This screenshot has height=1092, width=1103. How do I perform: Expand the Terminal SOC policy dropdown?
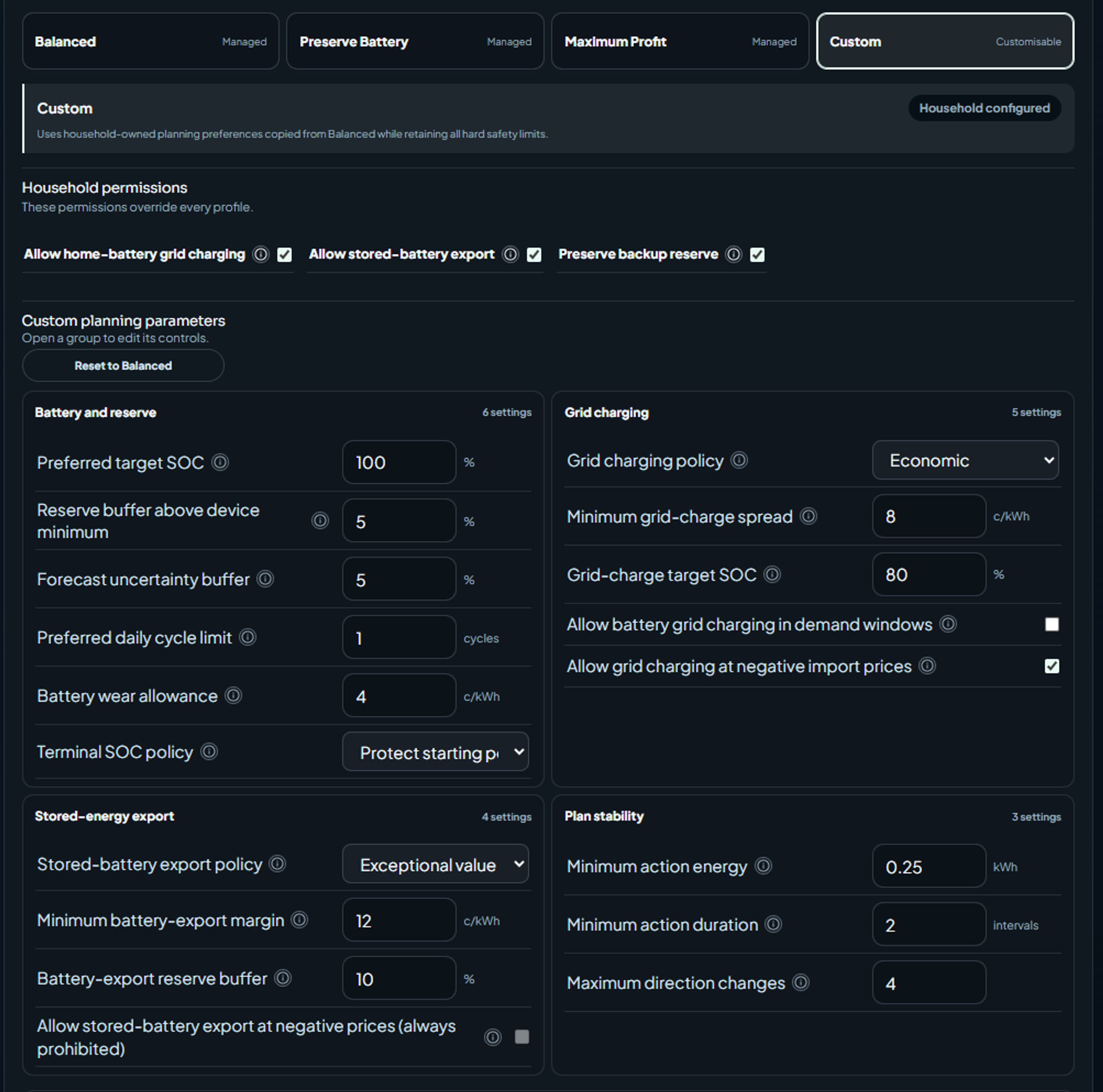436,752
